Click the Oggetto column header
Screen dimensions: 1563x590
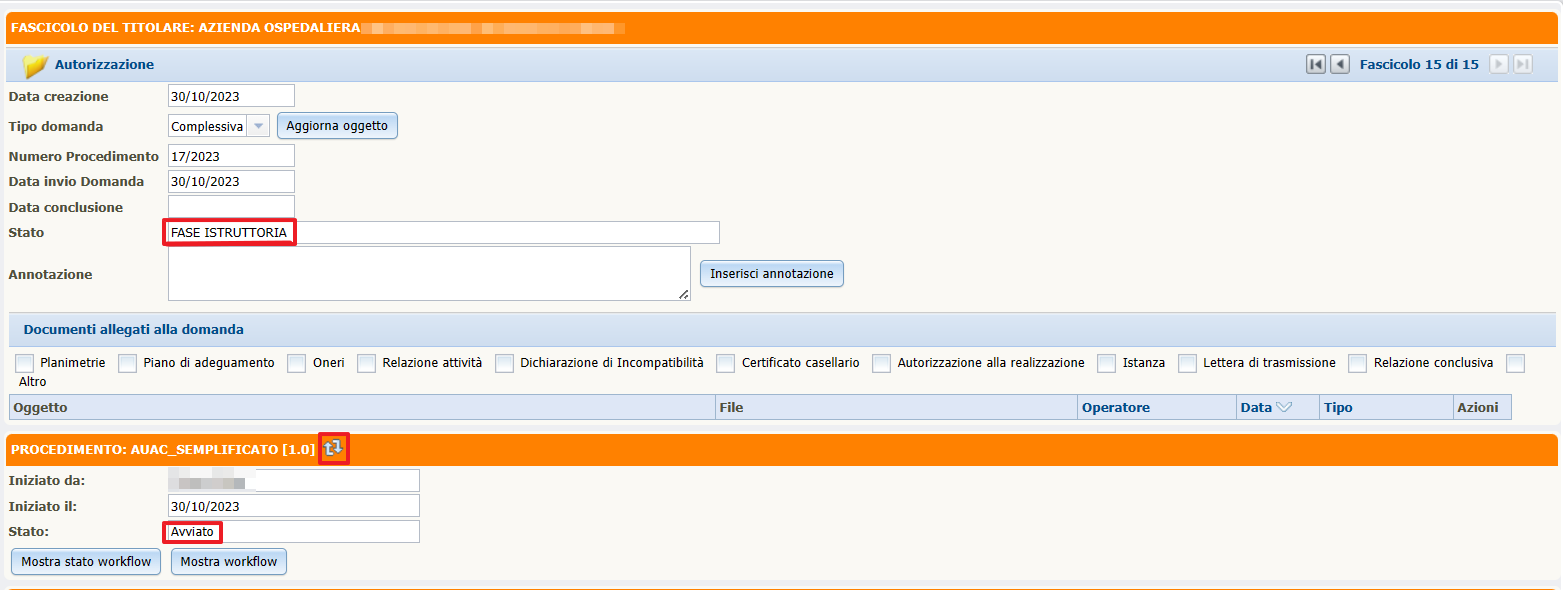pyautogui.click(x=40, y=408)
